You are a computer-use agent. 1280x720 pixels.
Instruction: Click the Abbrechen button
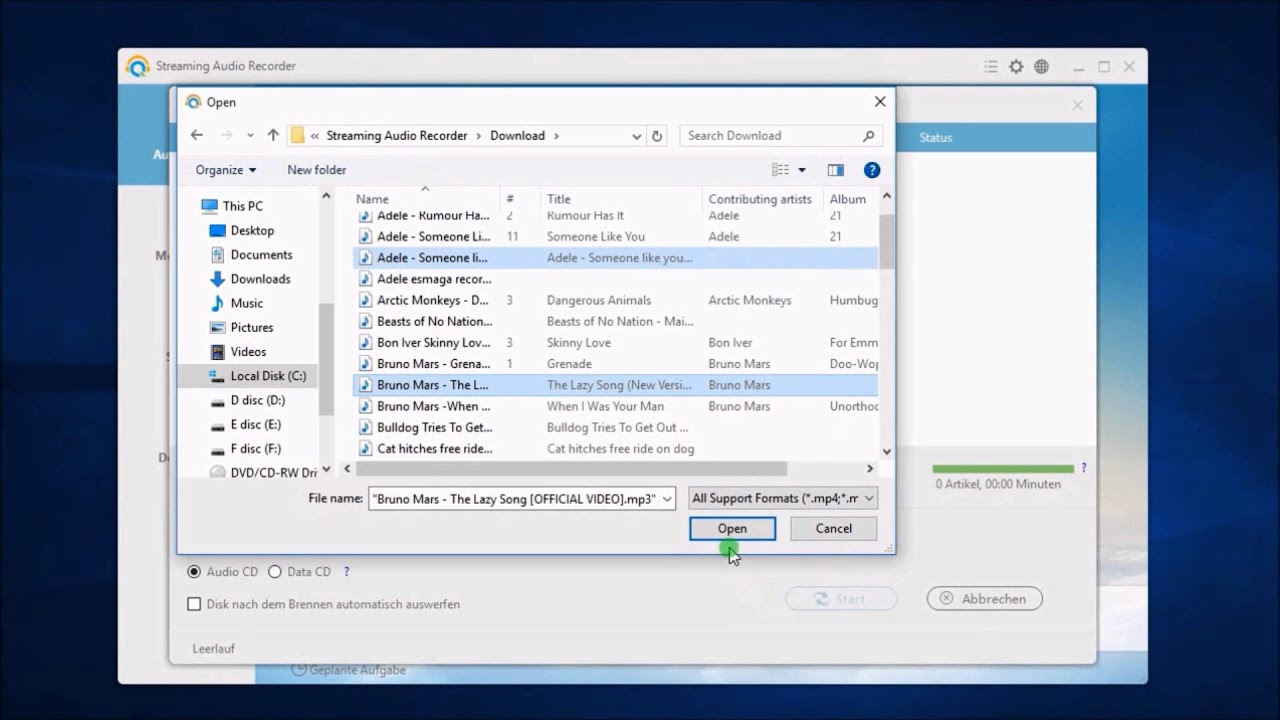pos(985,599)
